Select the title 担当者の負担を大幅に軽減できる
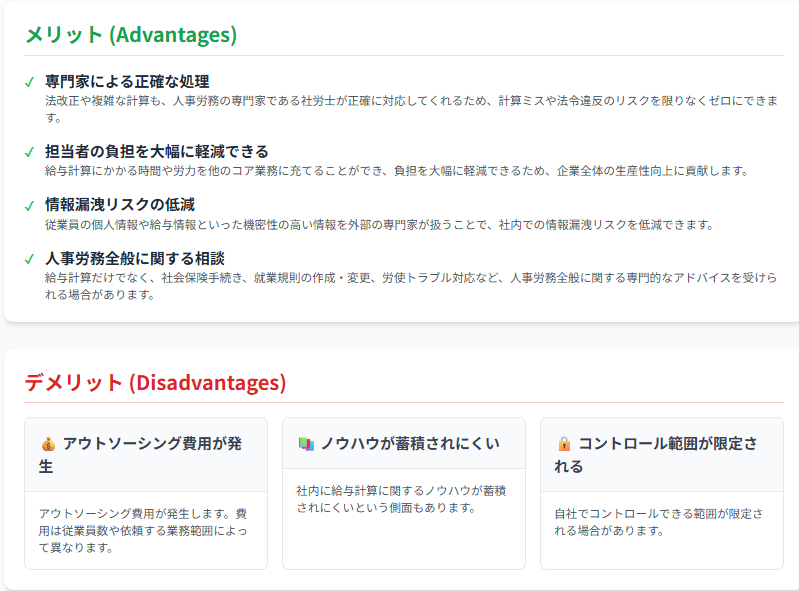 156,151
